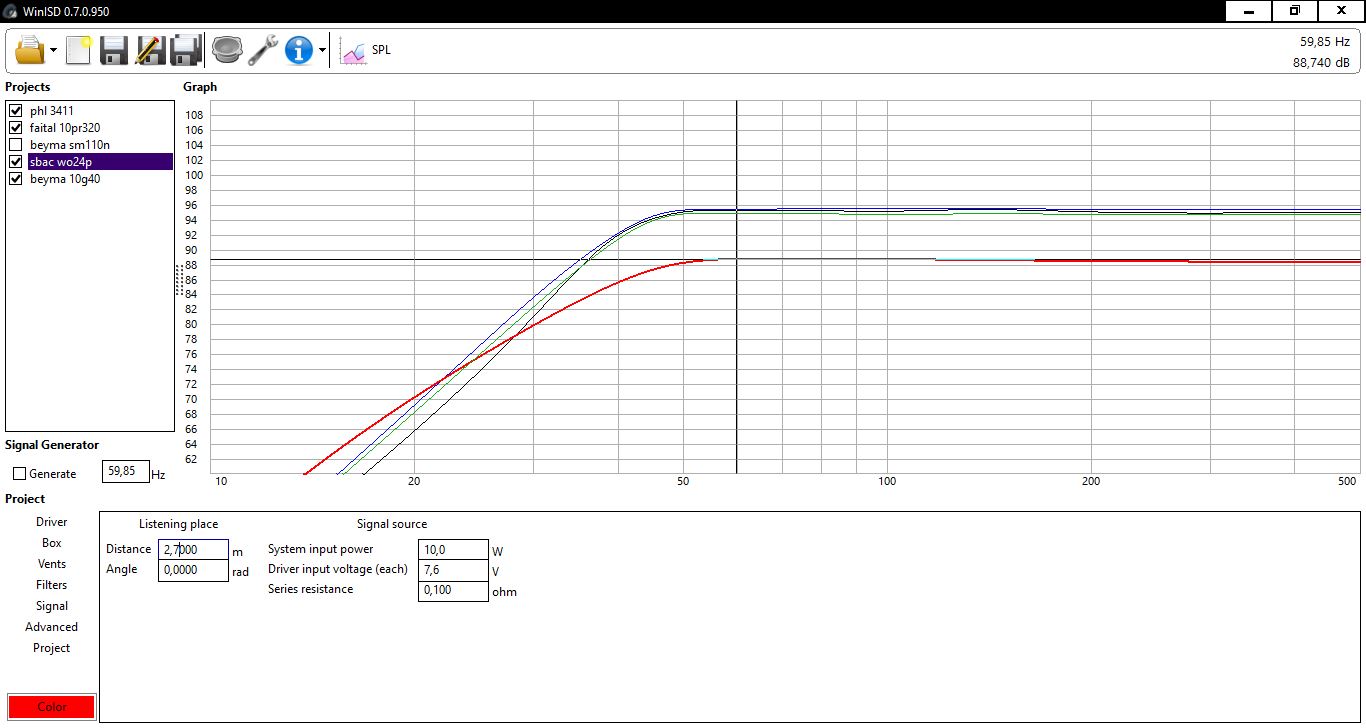This screenshot has height=728, width=1366.
Task: Expand the info icon dropdown arrow
Action: [322, 50]
